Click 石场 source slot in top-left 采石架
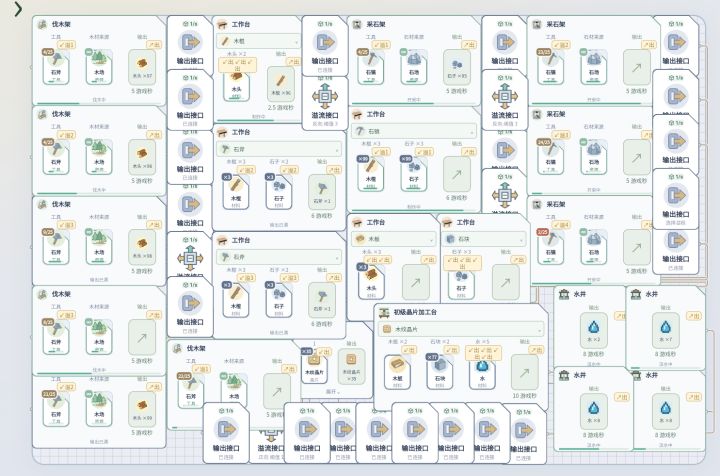The image size is (720, 476). click(x=414, y=67)
